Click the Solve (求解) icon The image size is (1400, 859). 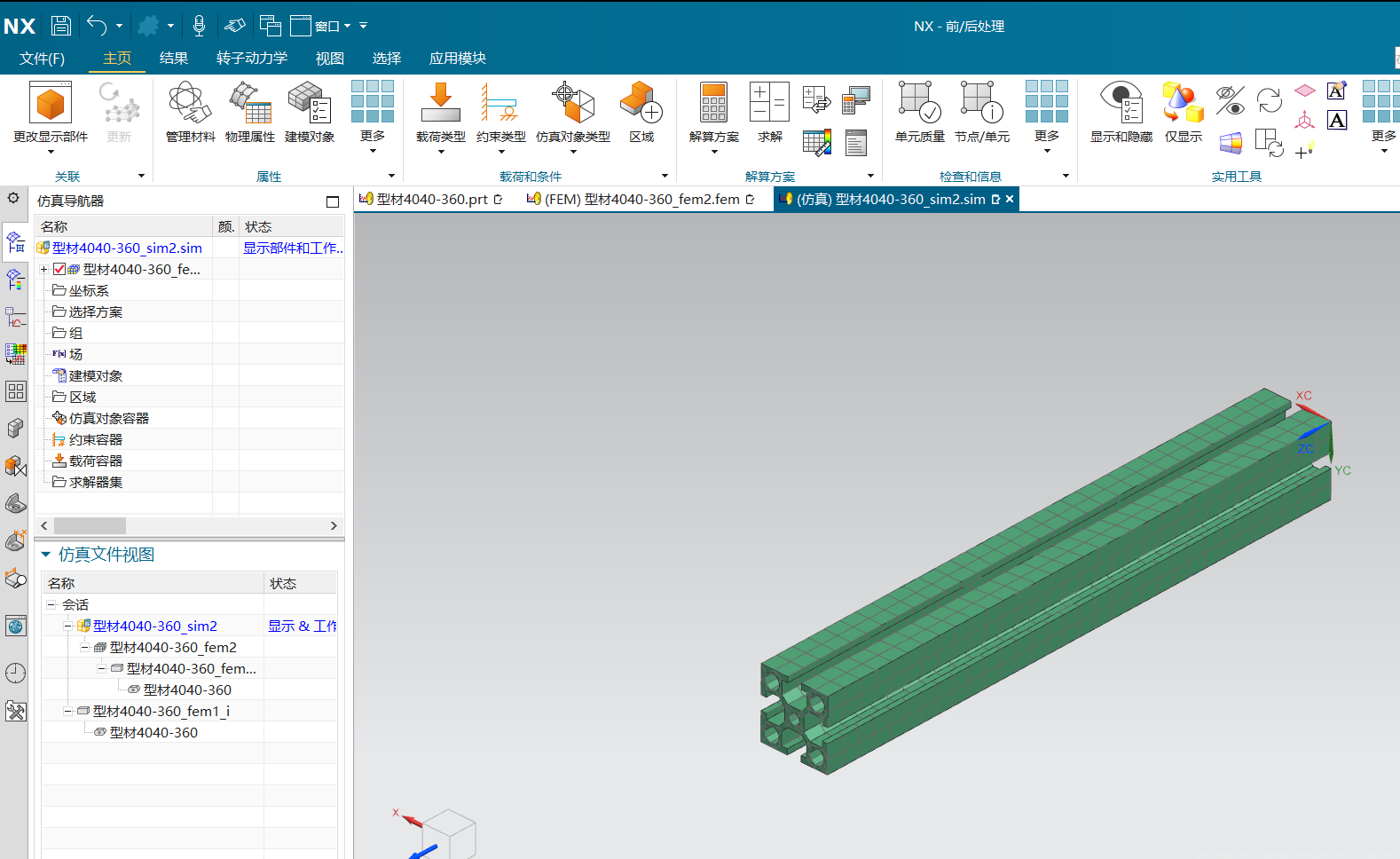click(x=770, y=112)
